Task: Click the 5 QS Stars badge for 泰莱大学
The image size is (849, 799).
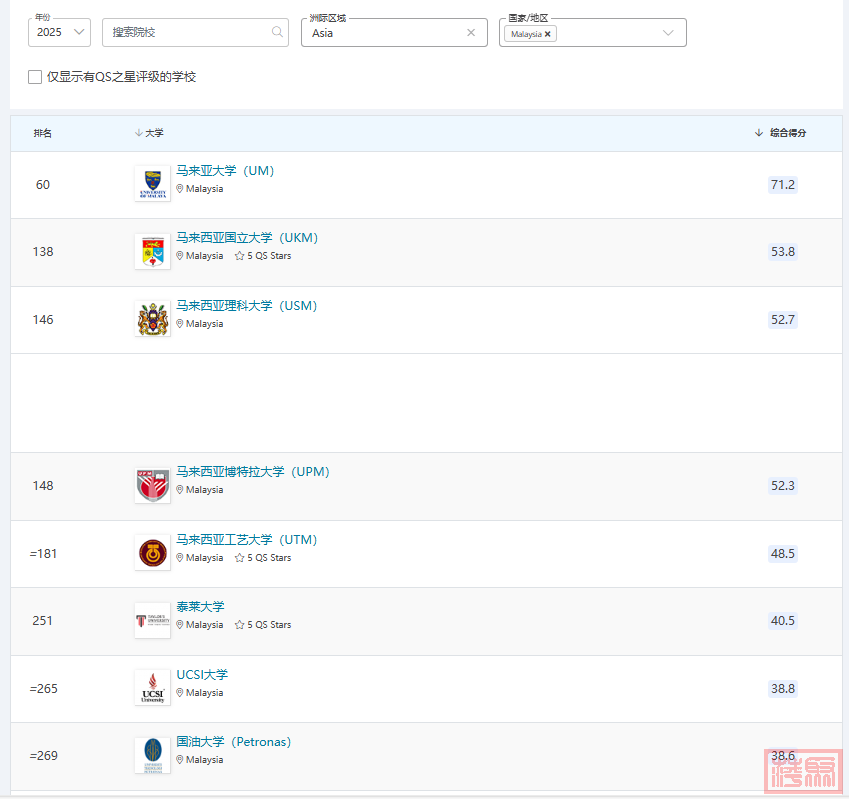Action: [x=263, y=625]
